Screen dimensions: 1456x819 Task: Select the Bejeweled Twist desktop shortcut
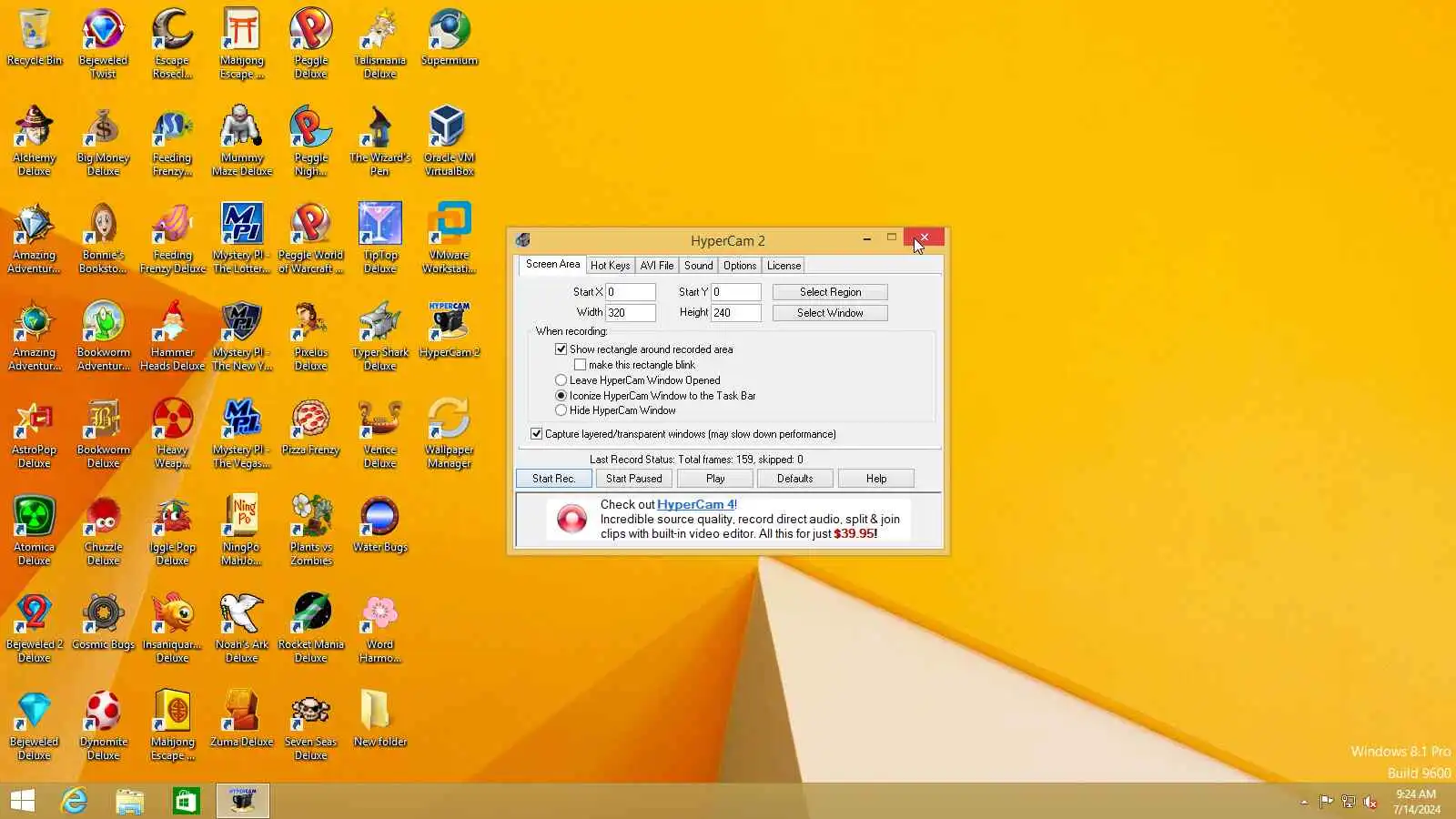pos(104,44)
